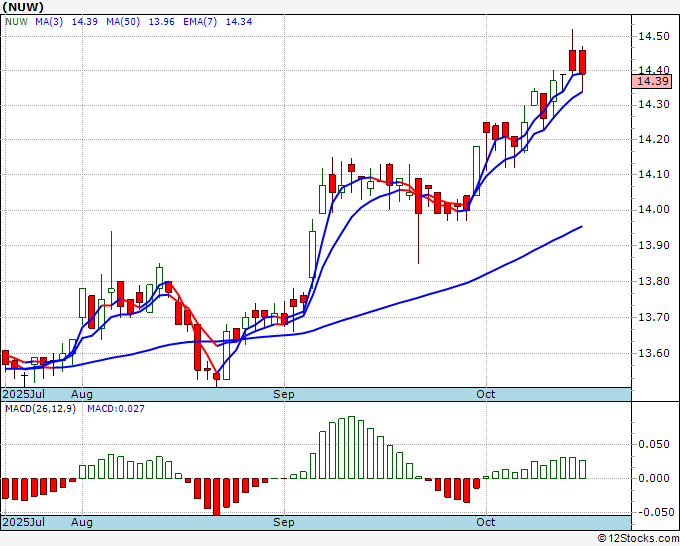Viewport: 680px width, 546px height.
Task: Click the 13.90 price axis label
Action: click(x=654, y=245)
